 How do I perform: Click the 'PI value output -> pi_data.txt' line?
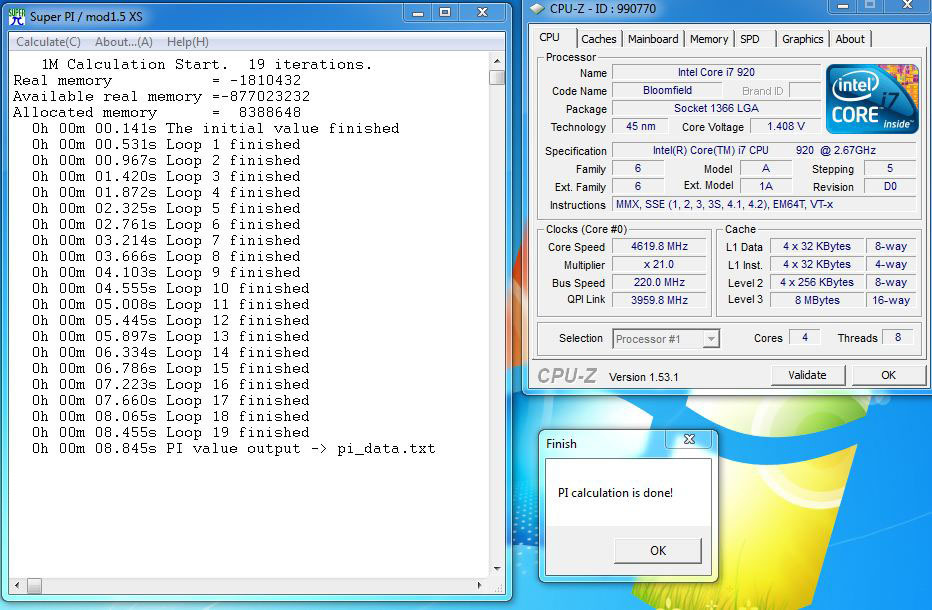coord(234,448)
